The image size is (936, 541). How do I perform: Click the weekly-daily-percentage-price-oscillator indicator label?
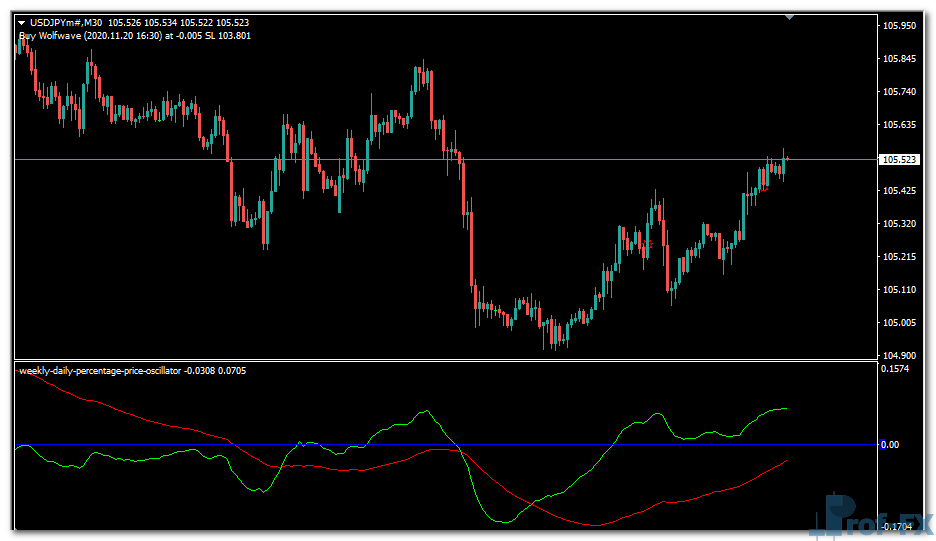100,371
